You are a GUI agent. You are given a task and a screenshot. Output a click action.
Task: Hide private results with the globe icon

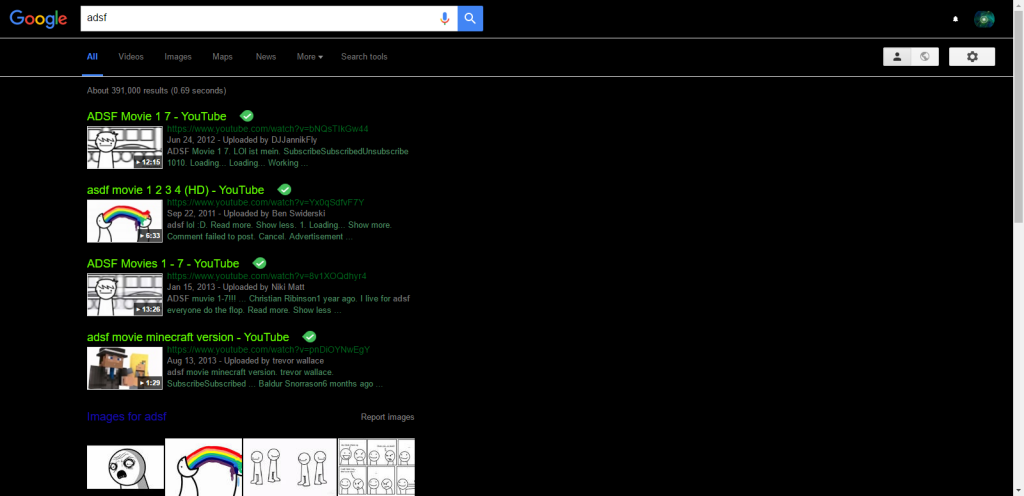pos(925,57)
